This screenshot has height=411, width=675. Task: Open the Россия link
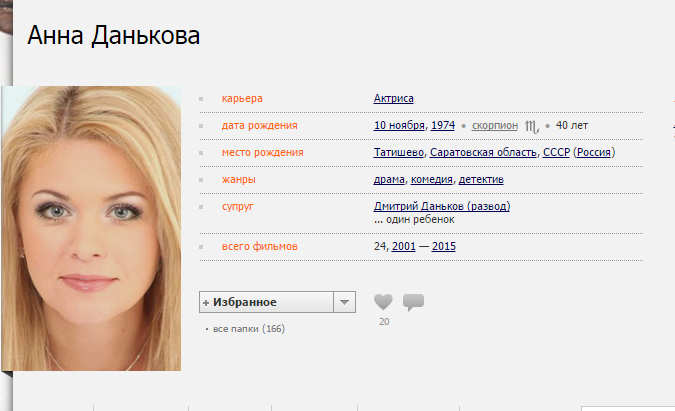[x=594, y=152]
